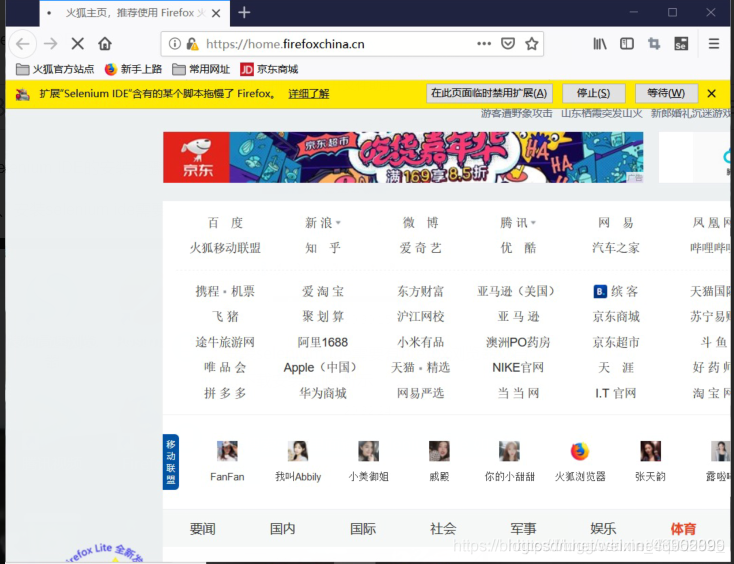Switch to the 社会 news tab
The width and height of the screenshot is (734, 564).
click(443, 529)
